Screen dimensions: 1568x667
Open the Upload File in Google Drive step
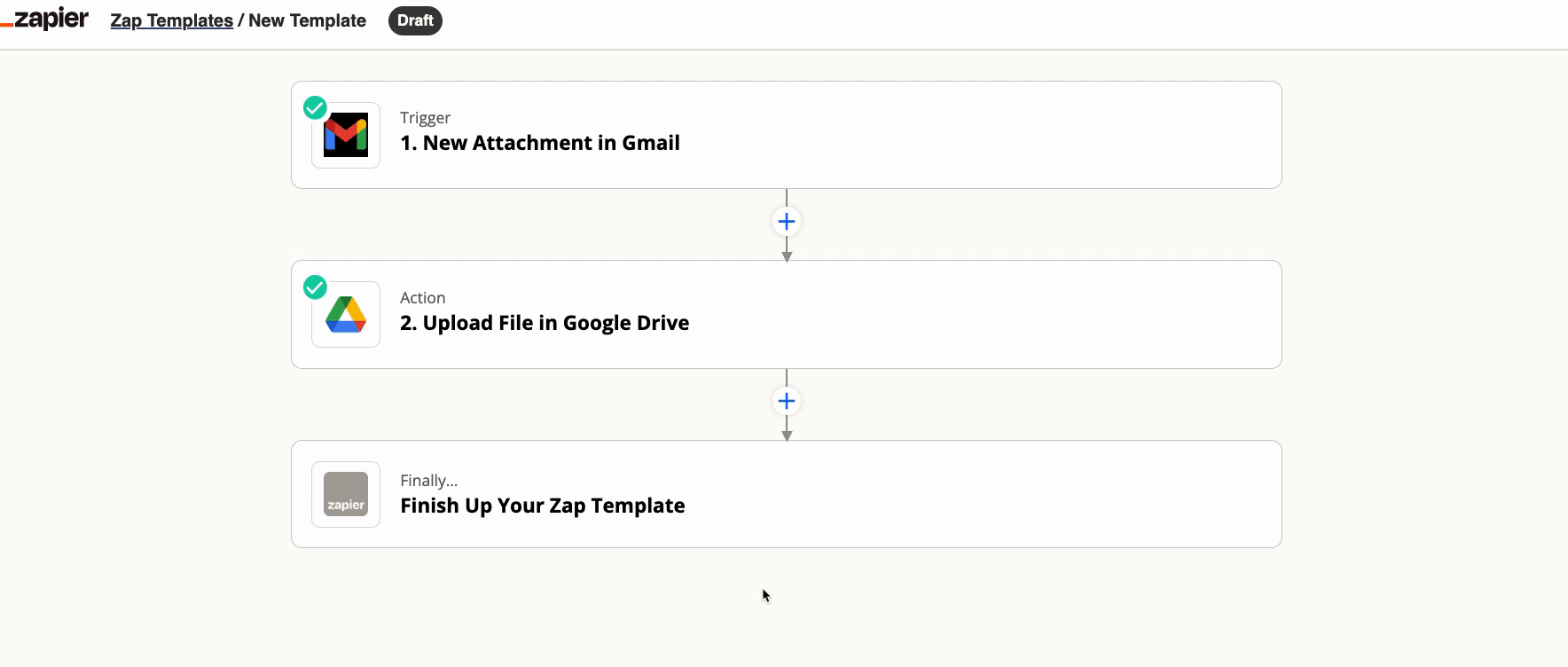[545, 323]
